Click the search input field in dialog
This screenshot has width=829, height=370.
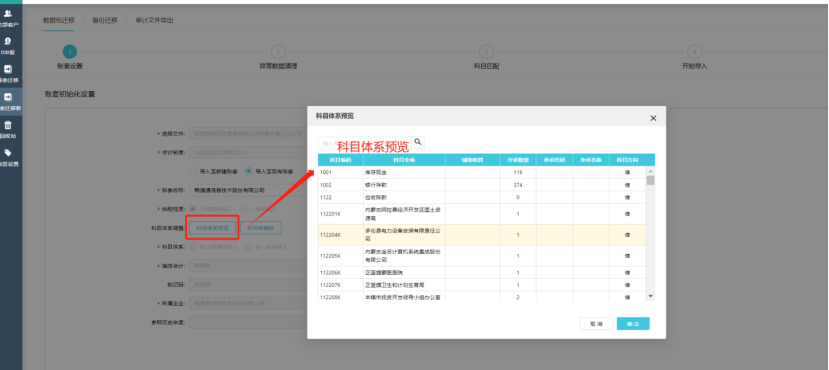pos(365,143)
